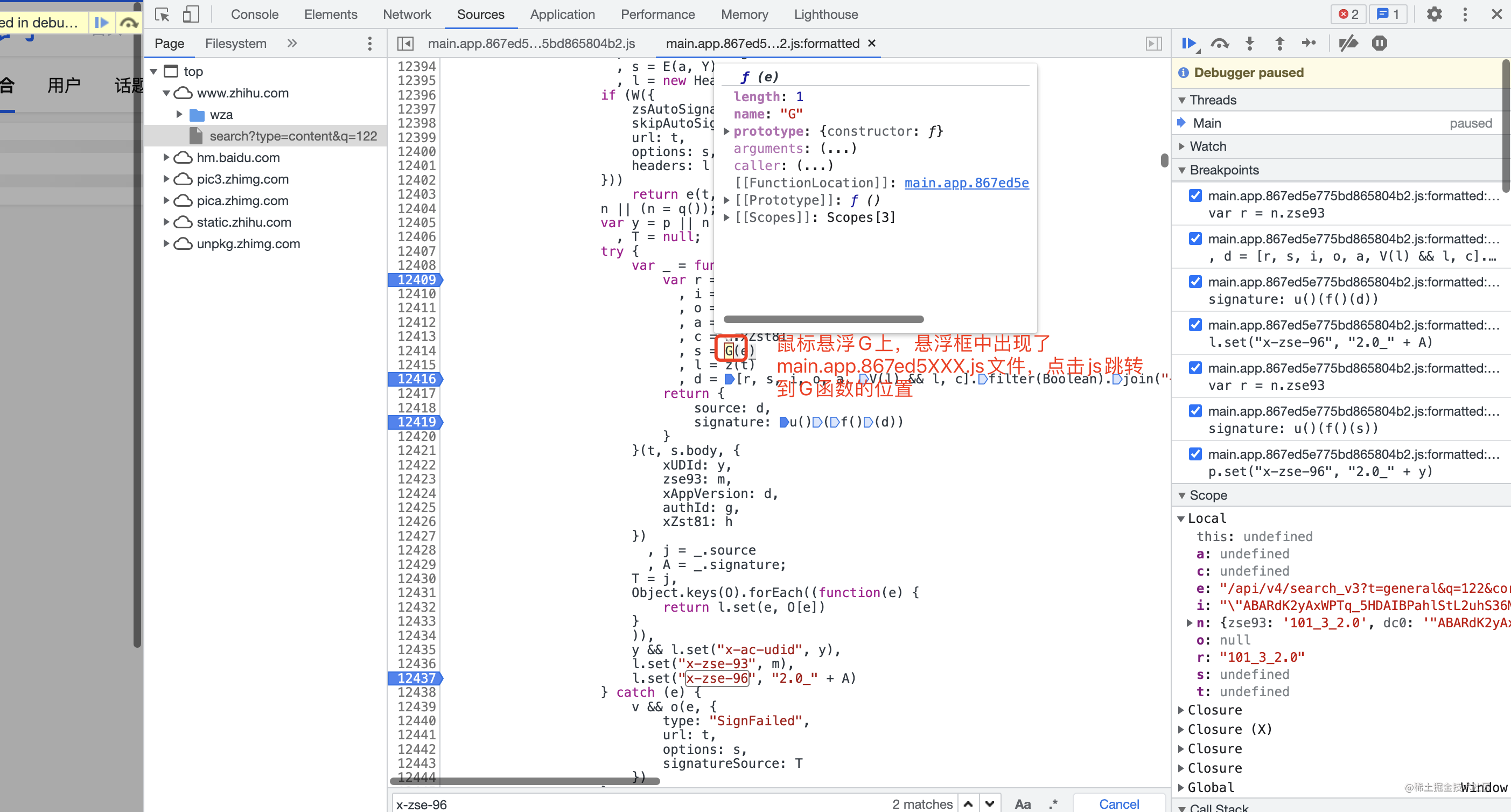Toggle breakpoint on line 12437 gutter
The height and width of the screenshot is (812, 1511).
pos(416,678)
